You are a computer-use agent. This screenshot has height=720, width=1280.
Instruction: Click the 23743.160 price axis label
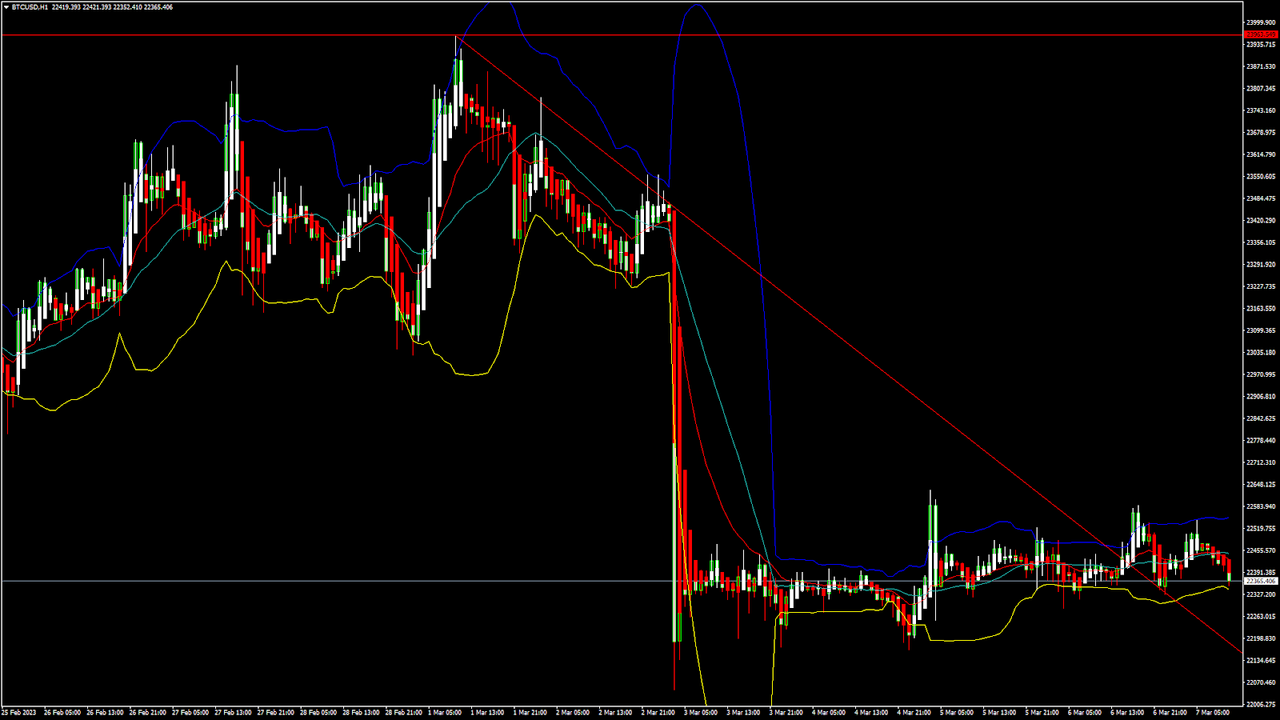point(1260,110)
